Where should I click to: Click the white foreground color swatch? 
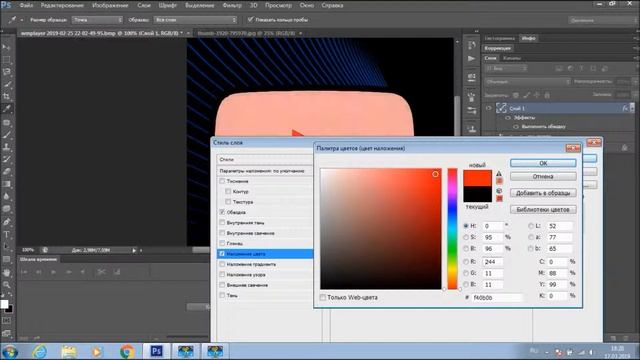[x=4, y=304]
